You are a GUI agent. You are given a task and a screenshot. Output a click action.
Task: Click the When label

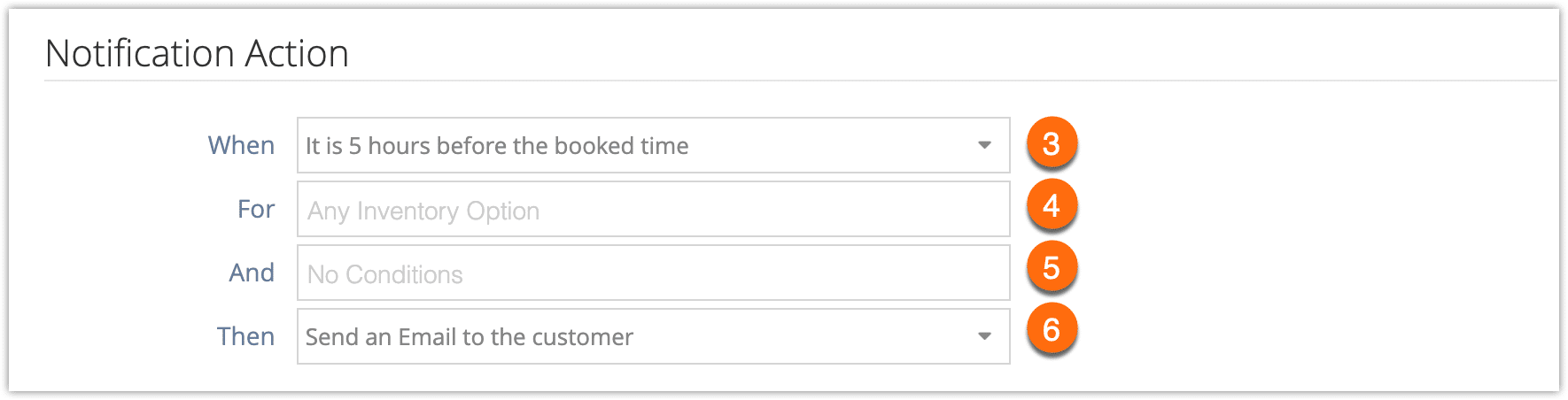[241, 145]
